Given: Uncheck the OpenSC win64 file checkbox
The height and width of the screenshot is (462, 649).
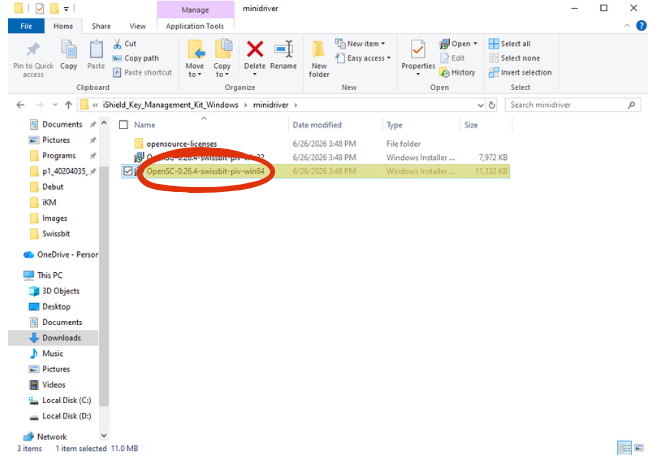Looking at the screenshot, I should tap(128, 171).
